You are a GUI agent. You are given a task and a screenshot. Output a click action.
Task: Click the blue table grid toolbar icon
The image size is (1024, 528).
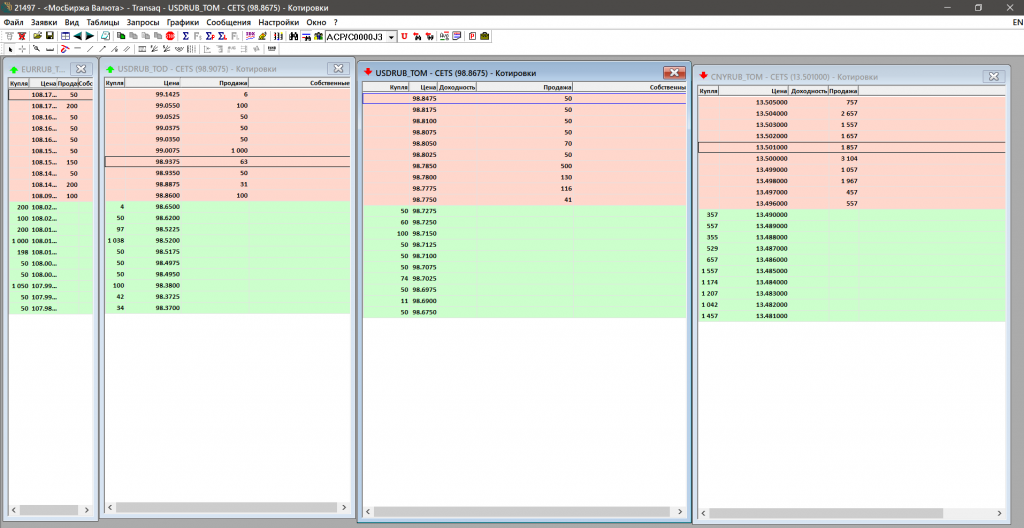(x=65, y=36)
